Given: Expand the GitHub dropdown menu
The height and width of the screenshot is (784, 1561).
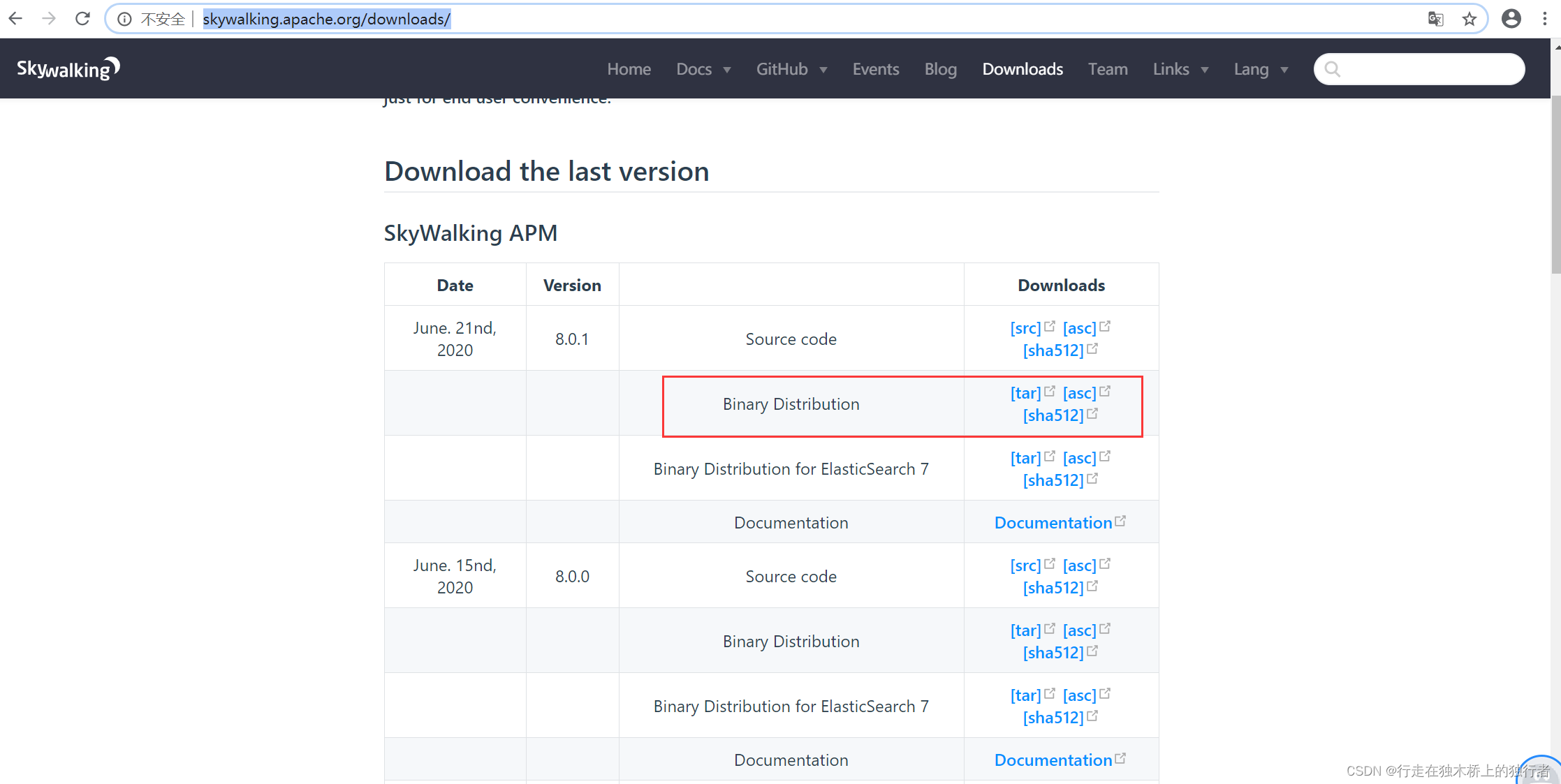Looking at the screenshot, I should click(x=791, y=69).
